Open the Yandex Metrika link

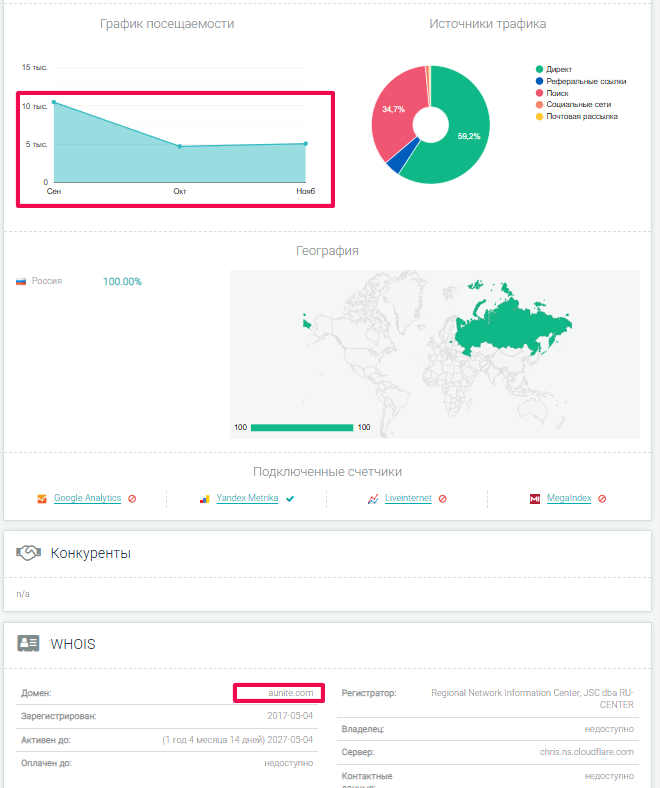247,498
